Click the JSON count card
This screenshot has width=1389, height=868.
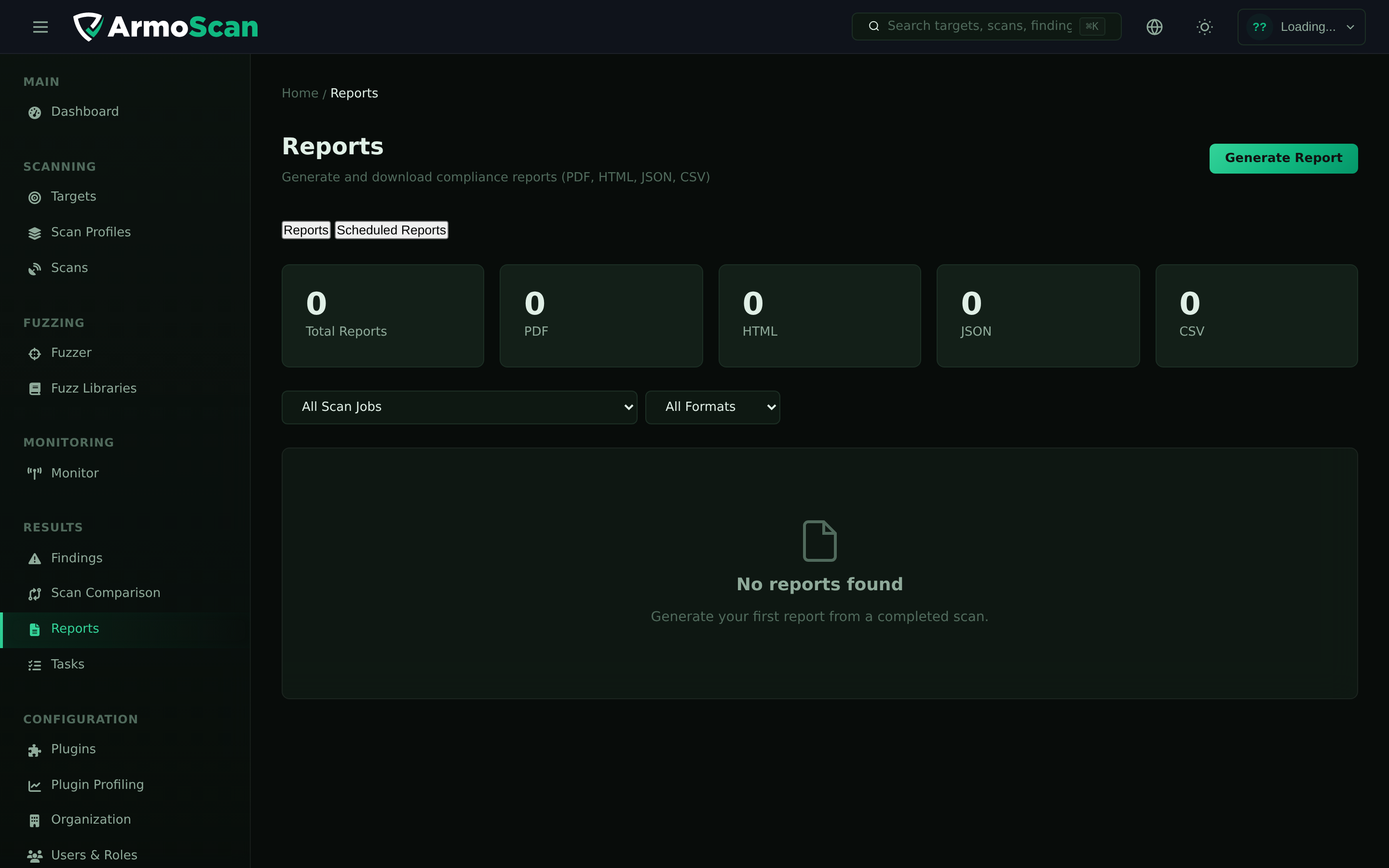(x=1038, y=316)
